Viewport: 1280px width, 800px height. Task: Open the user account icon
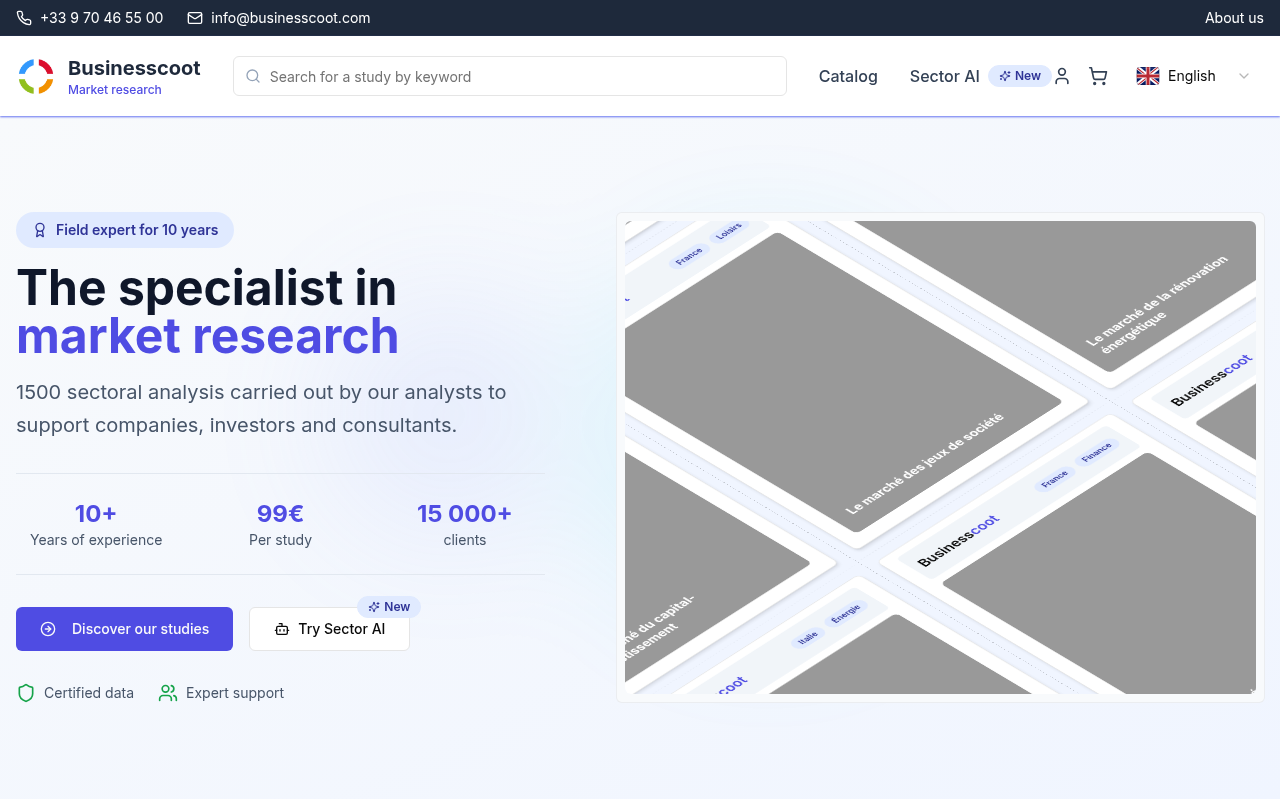[1062, 76]
